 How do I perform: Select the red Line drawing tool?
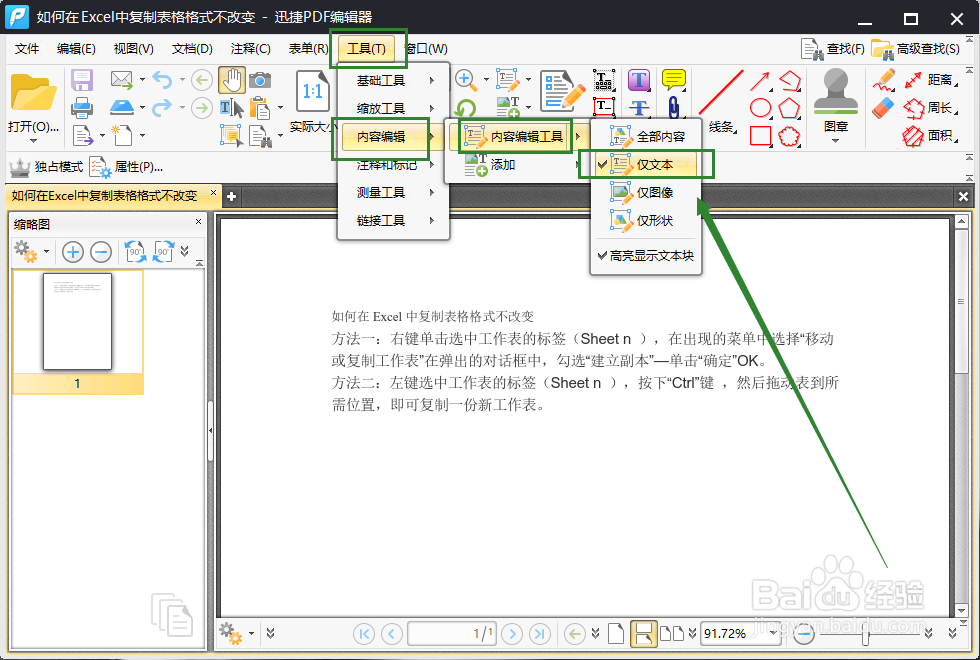[721, 92]
